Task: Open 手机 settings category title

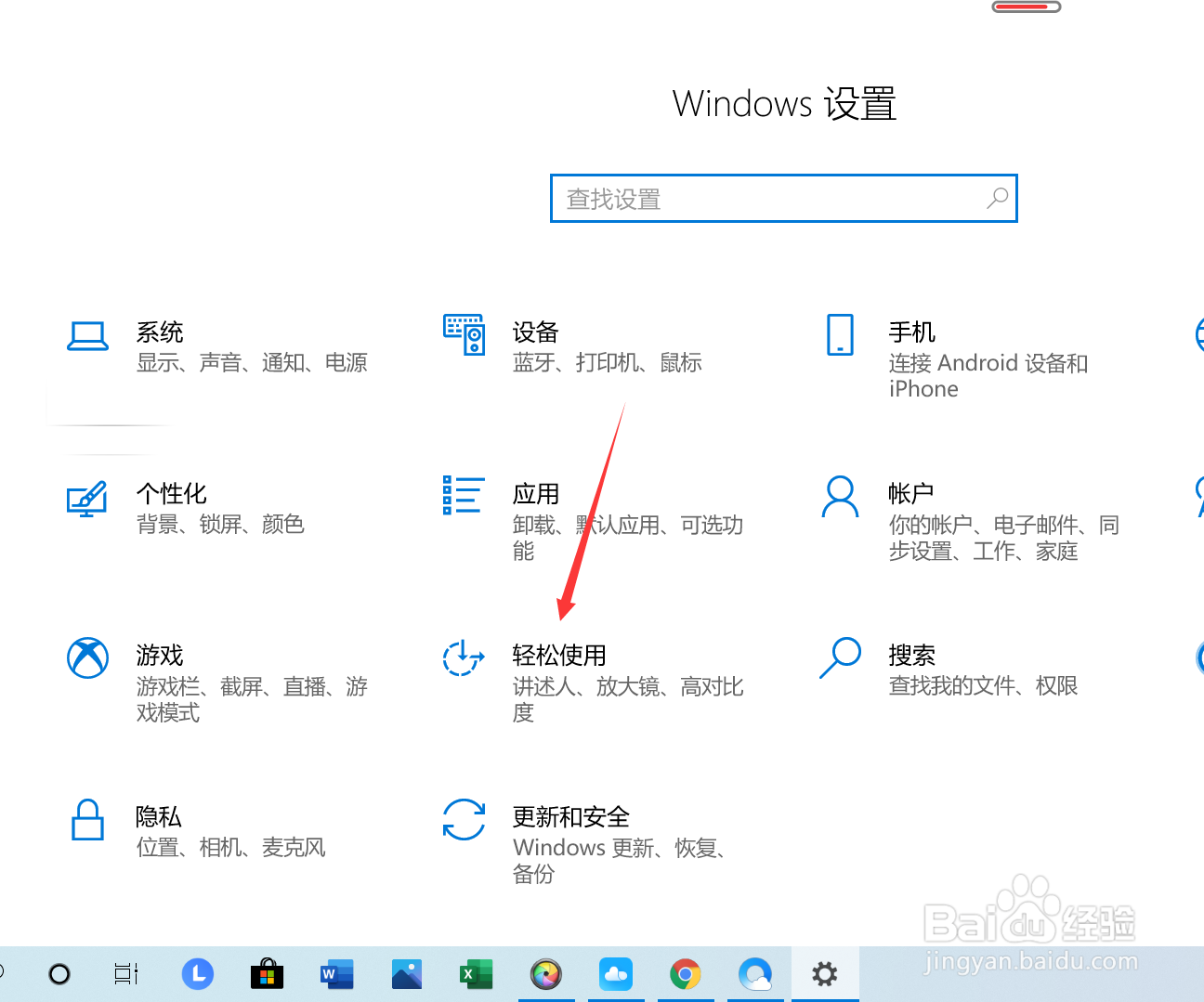Action: pyautogui.click(x=912, y=332)
